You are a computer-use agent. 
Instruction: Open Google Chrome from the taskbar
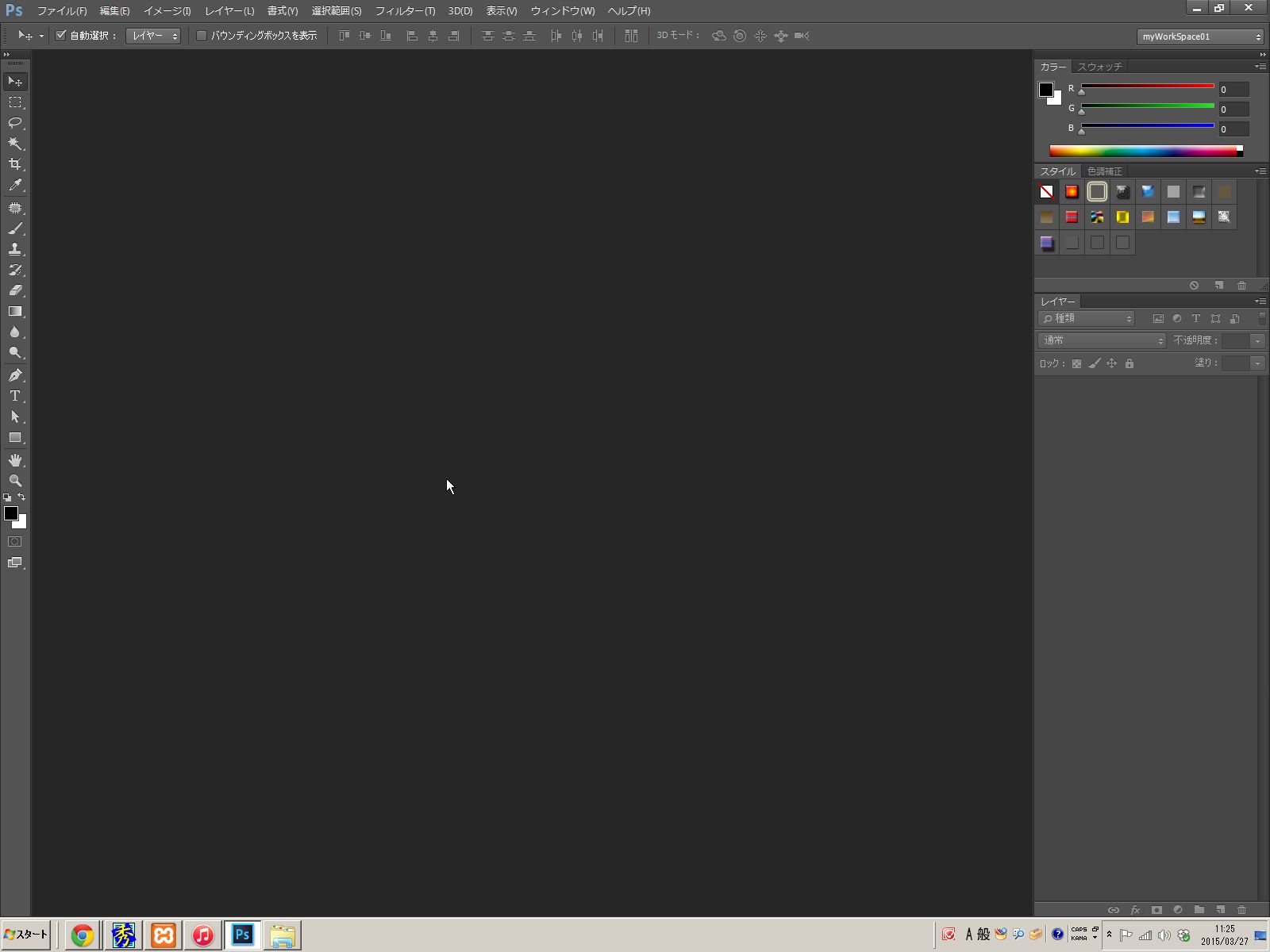coord(82,935)
